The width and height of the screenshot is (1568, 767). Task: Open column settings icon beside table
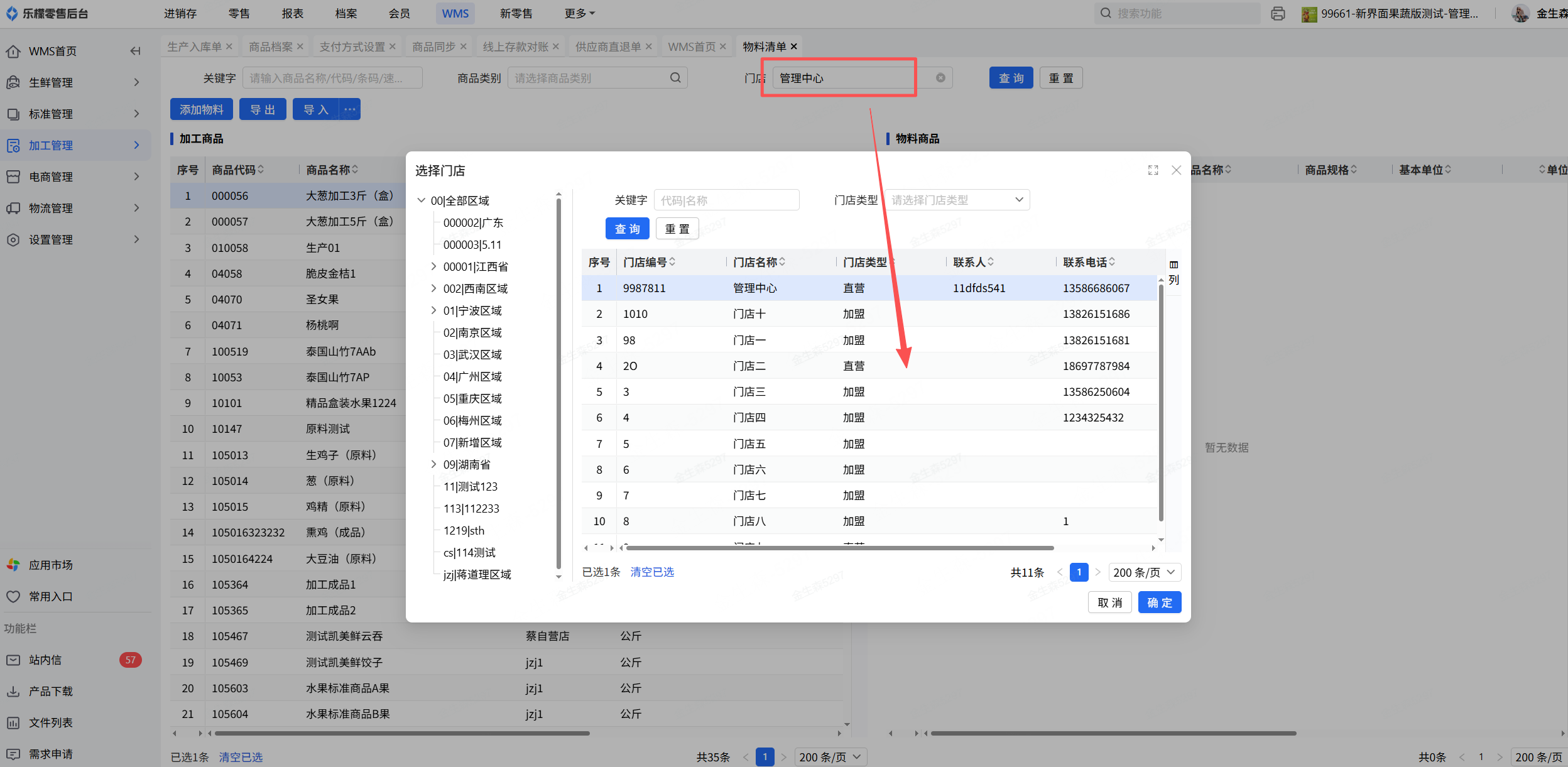click(1173, 265)
